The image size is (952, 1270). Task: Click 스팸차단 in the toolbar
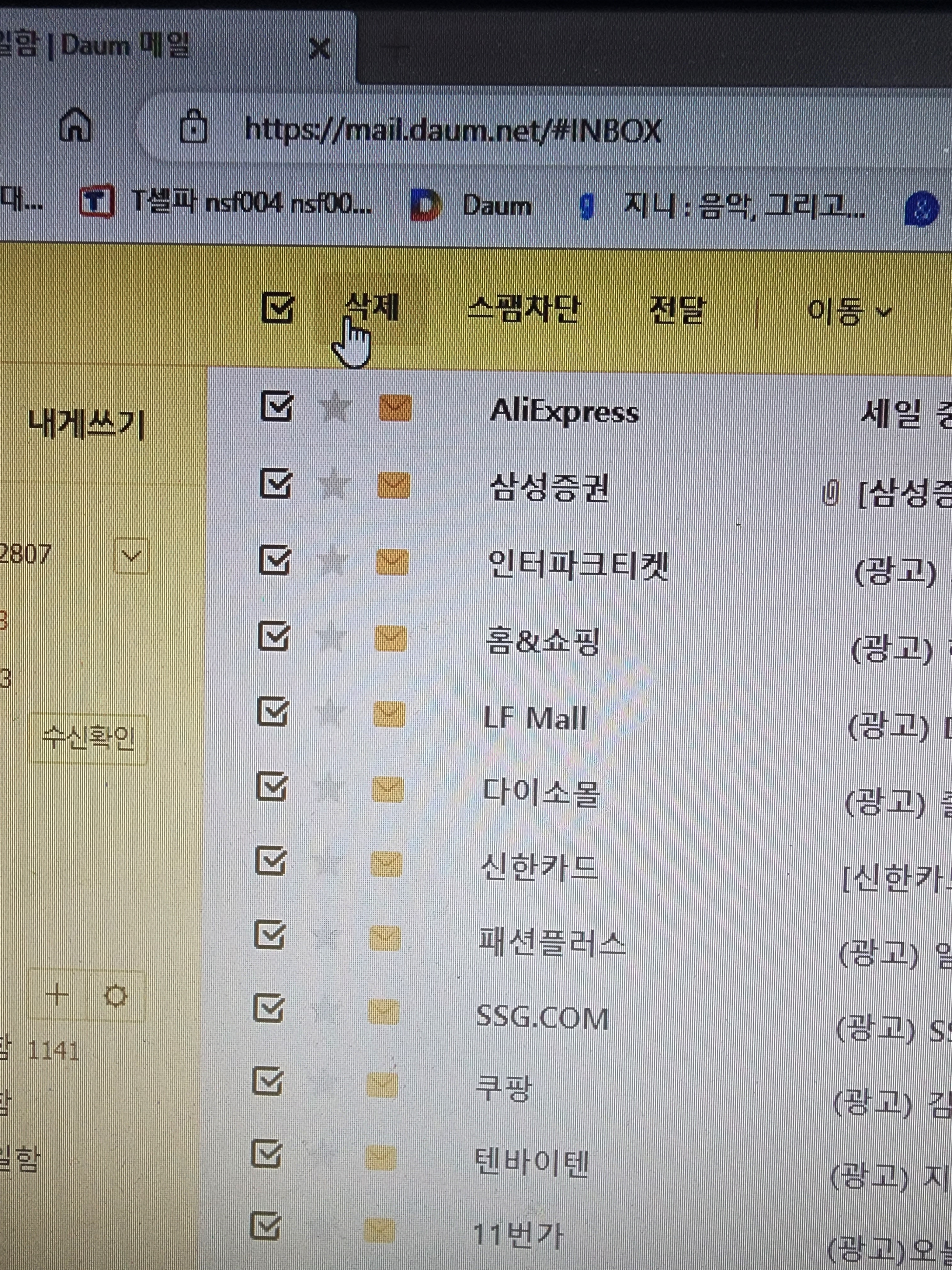(523, 310)
